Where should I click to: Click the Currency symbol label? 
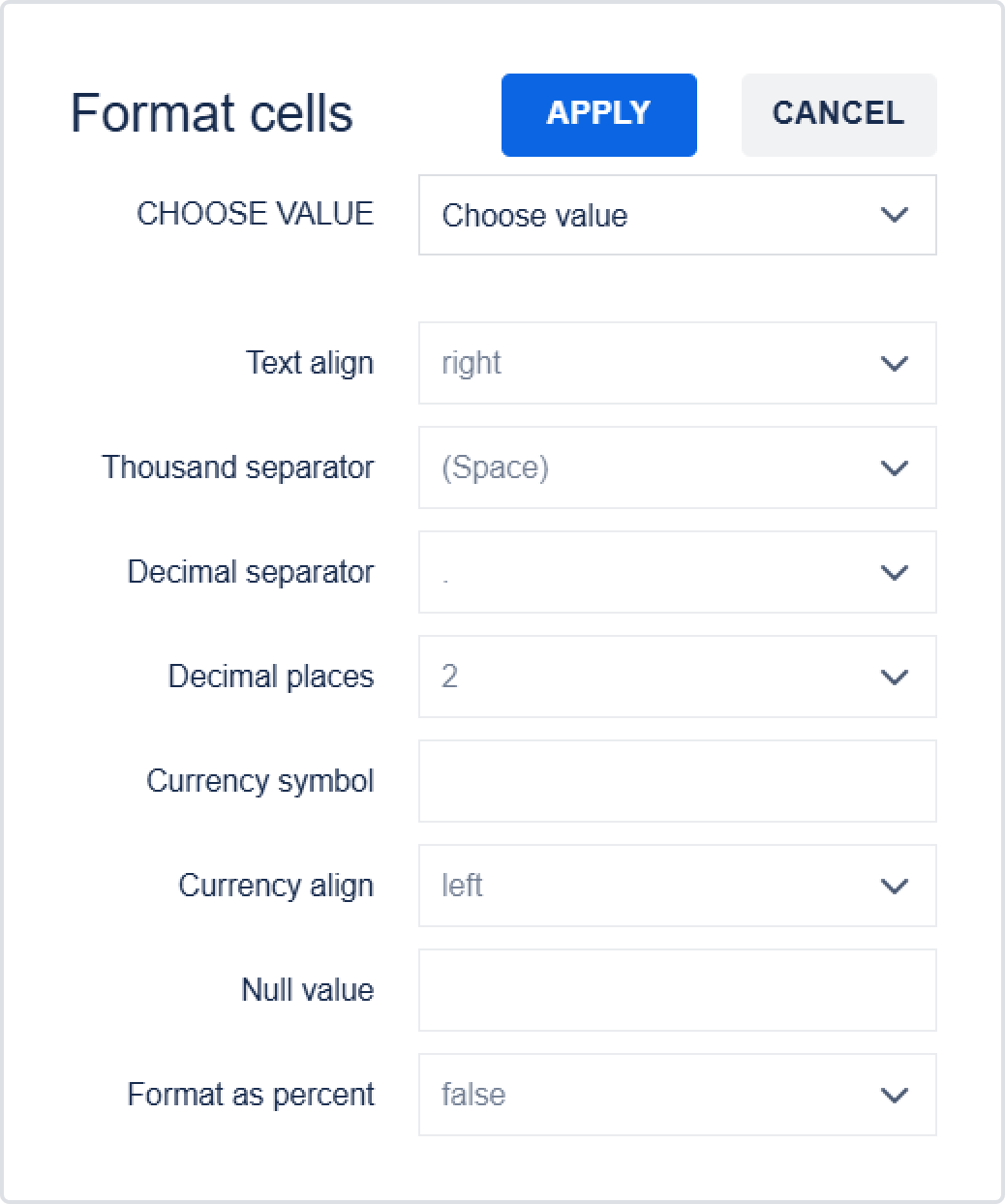coord(259,781)
